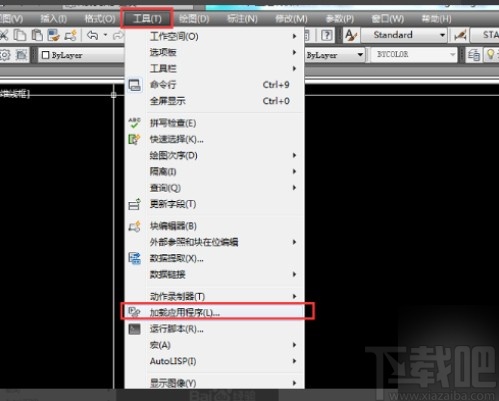Viewport: 499px width, 401px height.
Task: Open the 修改(M) menu
Action: click(x=291, y=18)
